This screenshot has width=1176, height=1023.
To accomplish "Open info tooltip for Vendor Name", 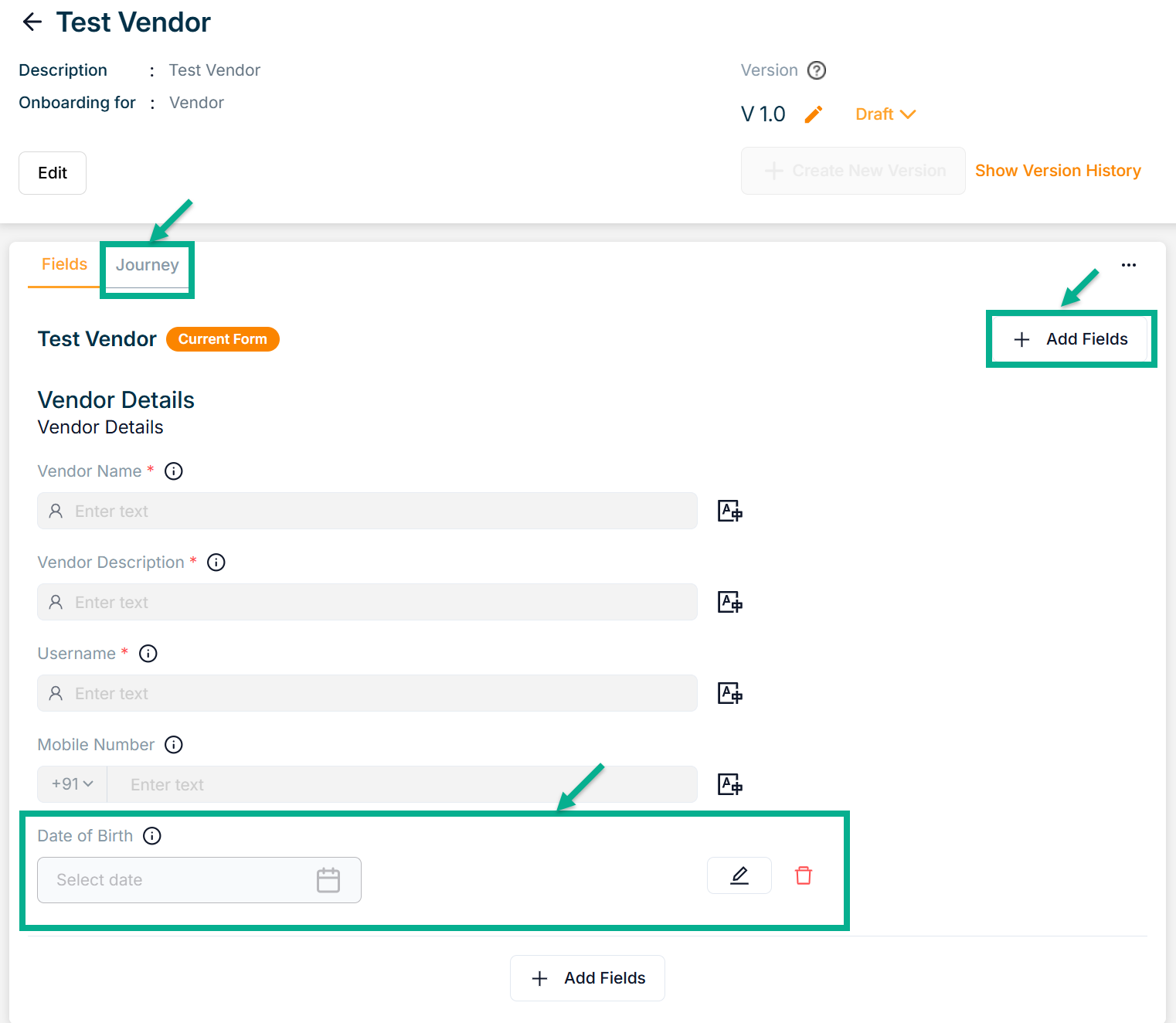I will (x=174, y=471).
